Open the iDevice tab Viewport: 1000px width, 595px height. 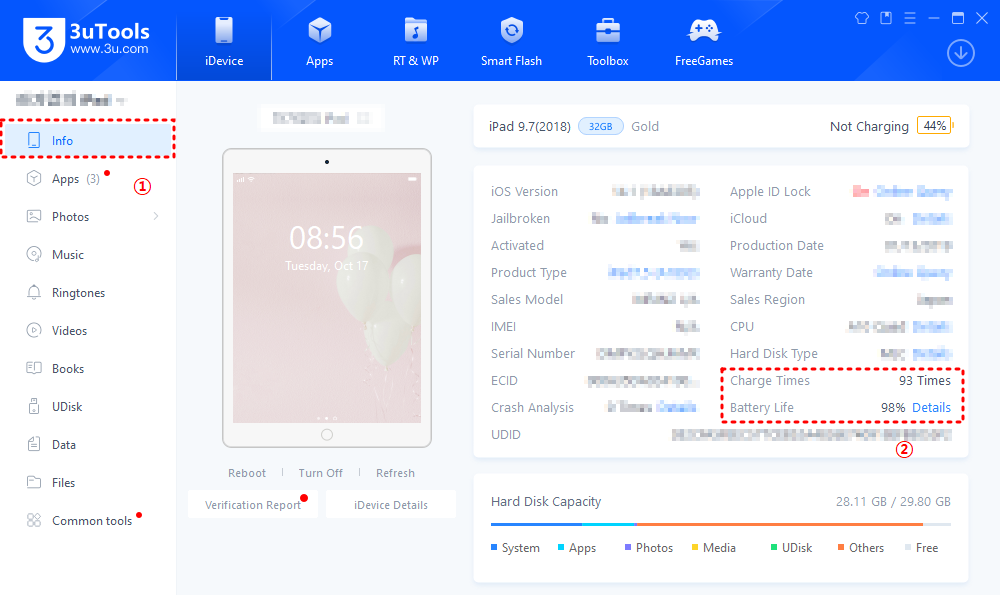point(224,41)
